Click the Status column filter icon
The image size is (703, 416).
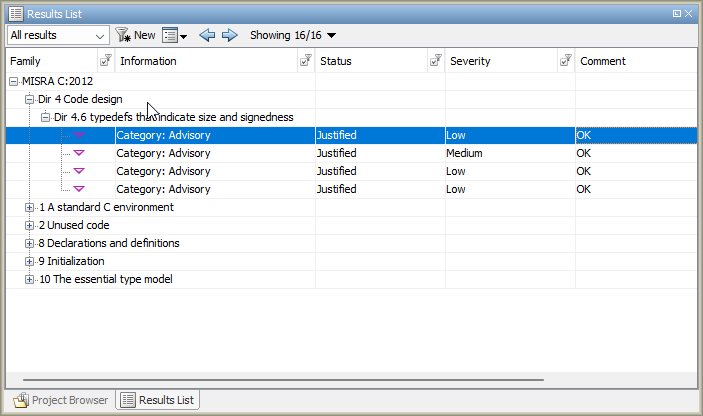(x=436, y=61)
